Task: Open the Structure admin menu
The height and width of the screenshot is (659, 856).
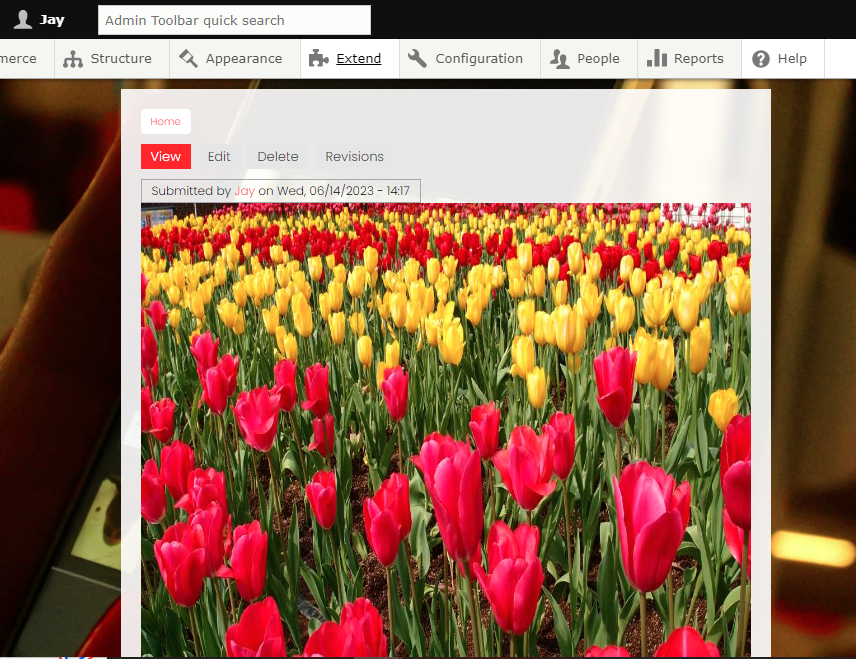Action: tap(111, 58)
